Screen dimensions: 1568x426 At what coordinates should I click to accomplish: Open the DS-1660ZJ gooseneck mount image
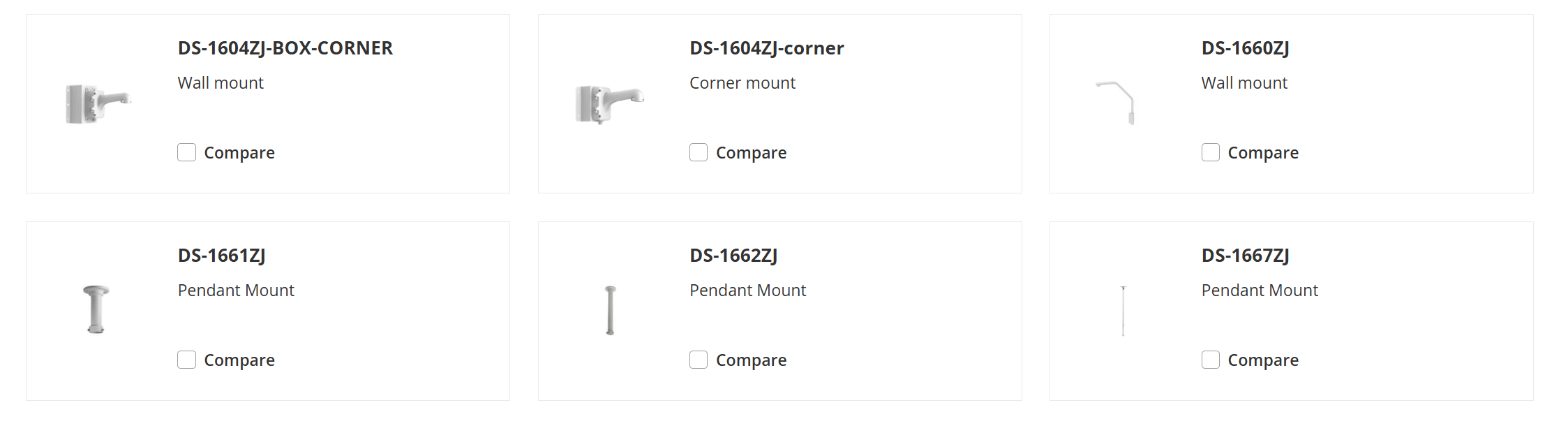point(1118,103)
